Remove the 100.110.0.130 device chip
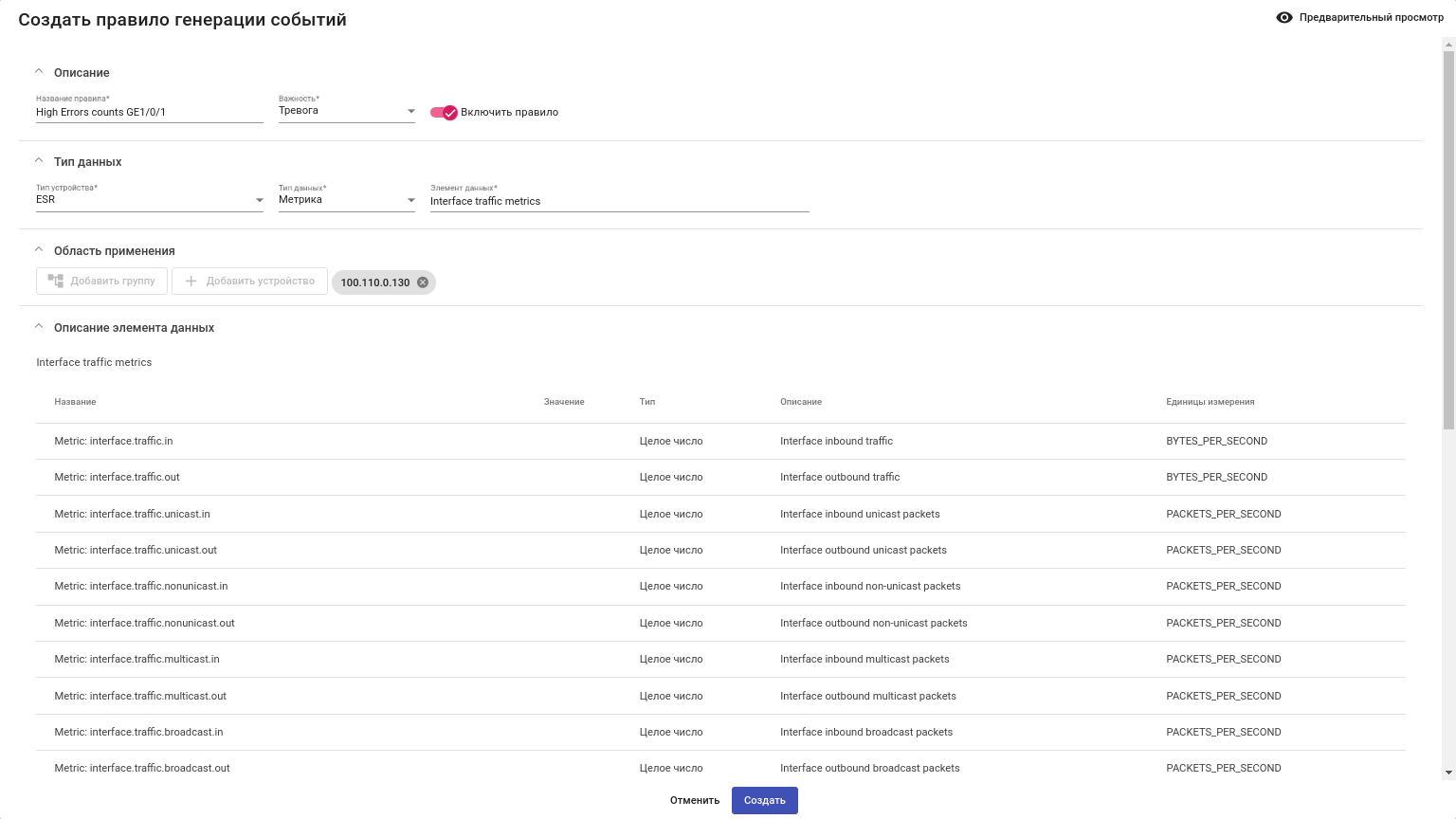The height and width of the screenshot is (819, 1456). point(423,282)
